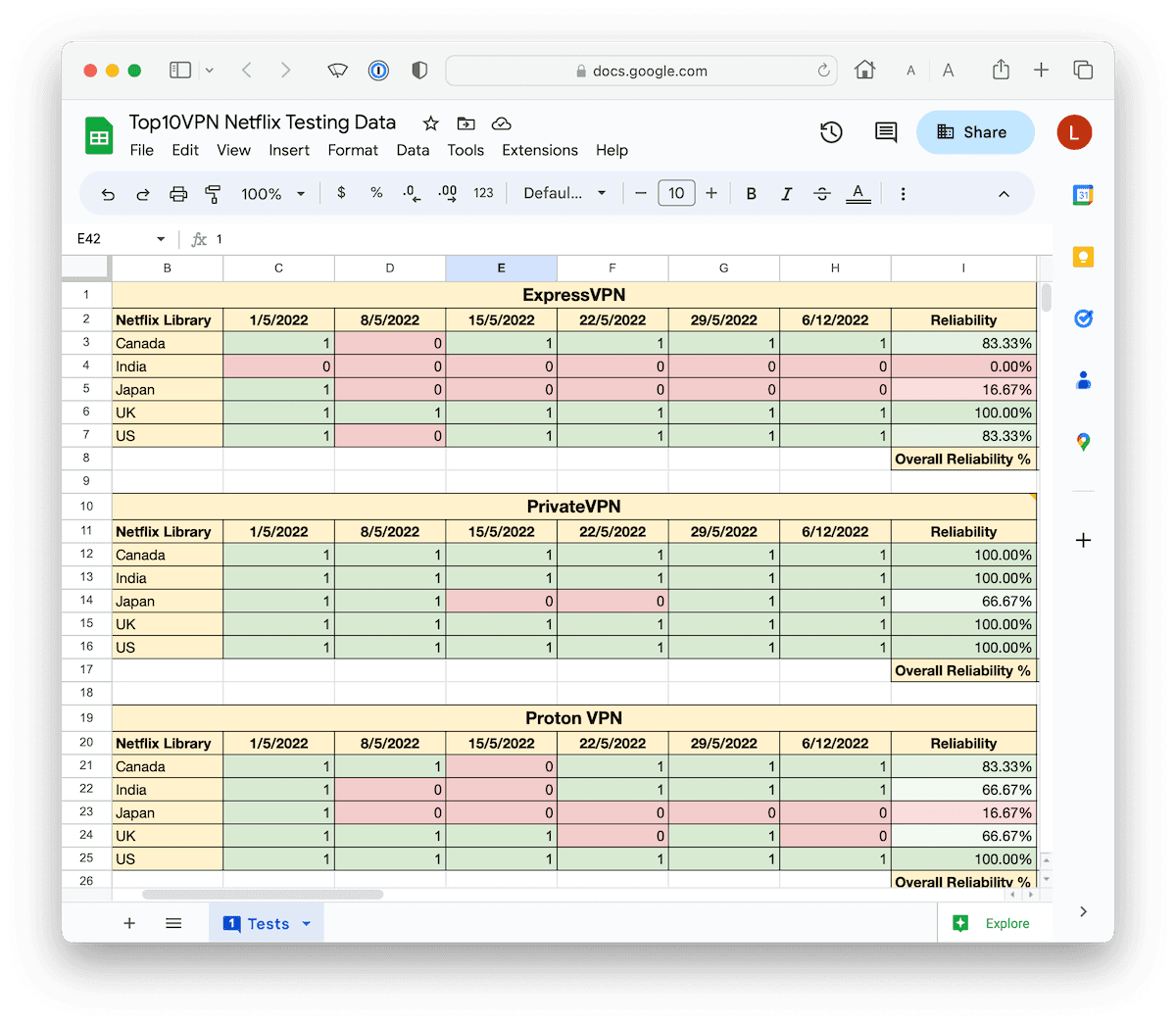Screen dimensions: 1176x1024
Task: Open the Edit menu
Action: [185, 150]
